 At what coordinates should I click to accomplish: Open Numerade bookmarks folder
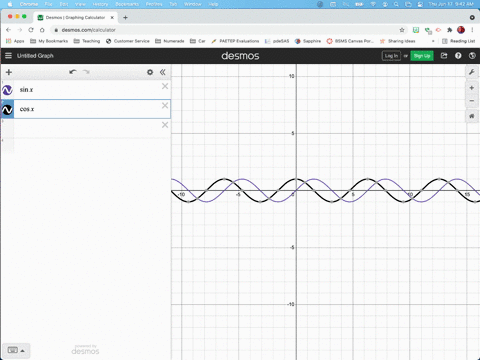pos(170,41)
